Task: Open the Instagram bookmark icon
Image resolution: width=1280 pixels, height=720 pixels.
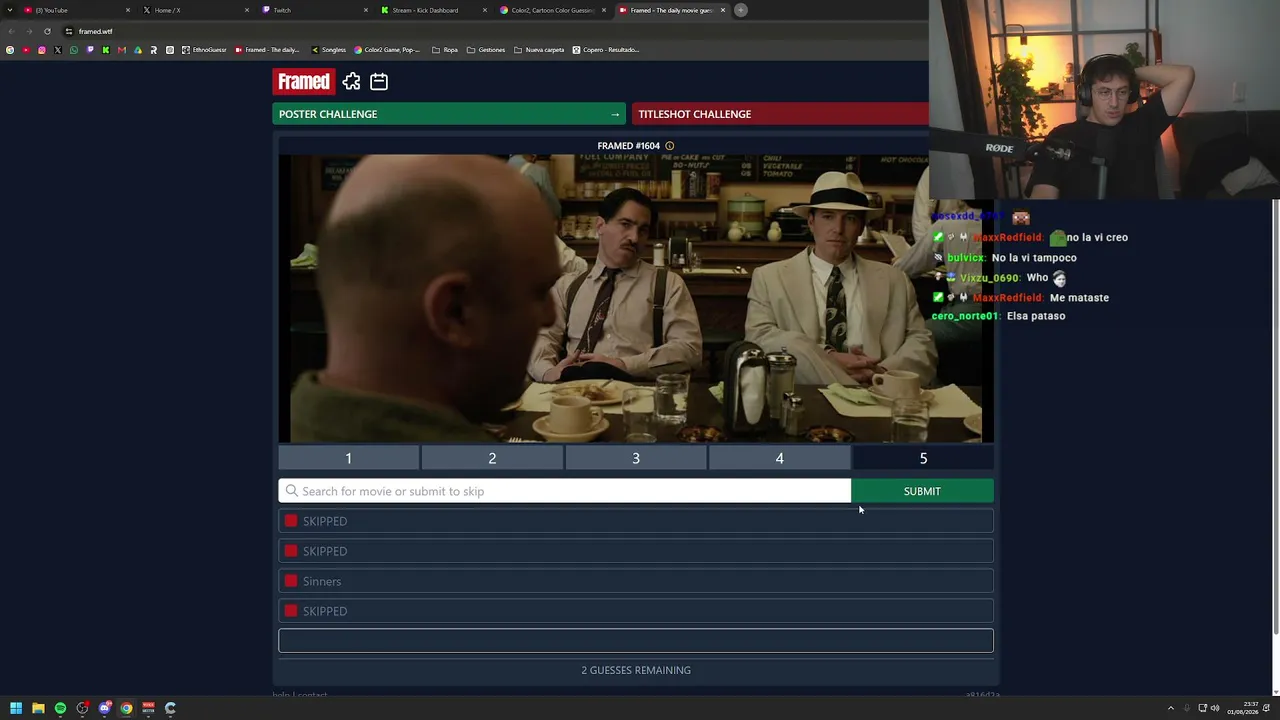Action: tap(42, 50)
